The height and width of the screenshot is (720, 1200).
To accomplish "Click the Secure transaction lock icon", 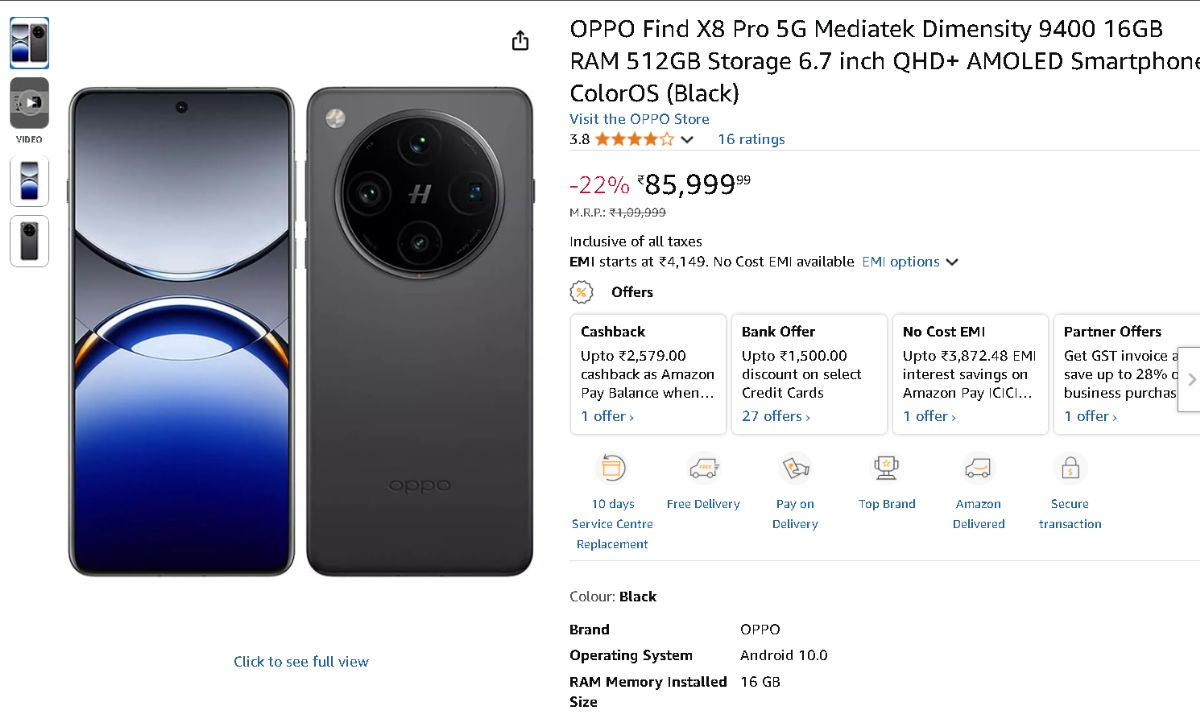I will pyautogui.click(x=1070, y=468).
